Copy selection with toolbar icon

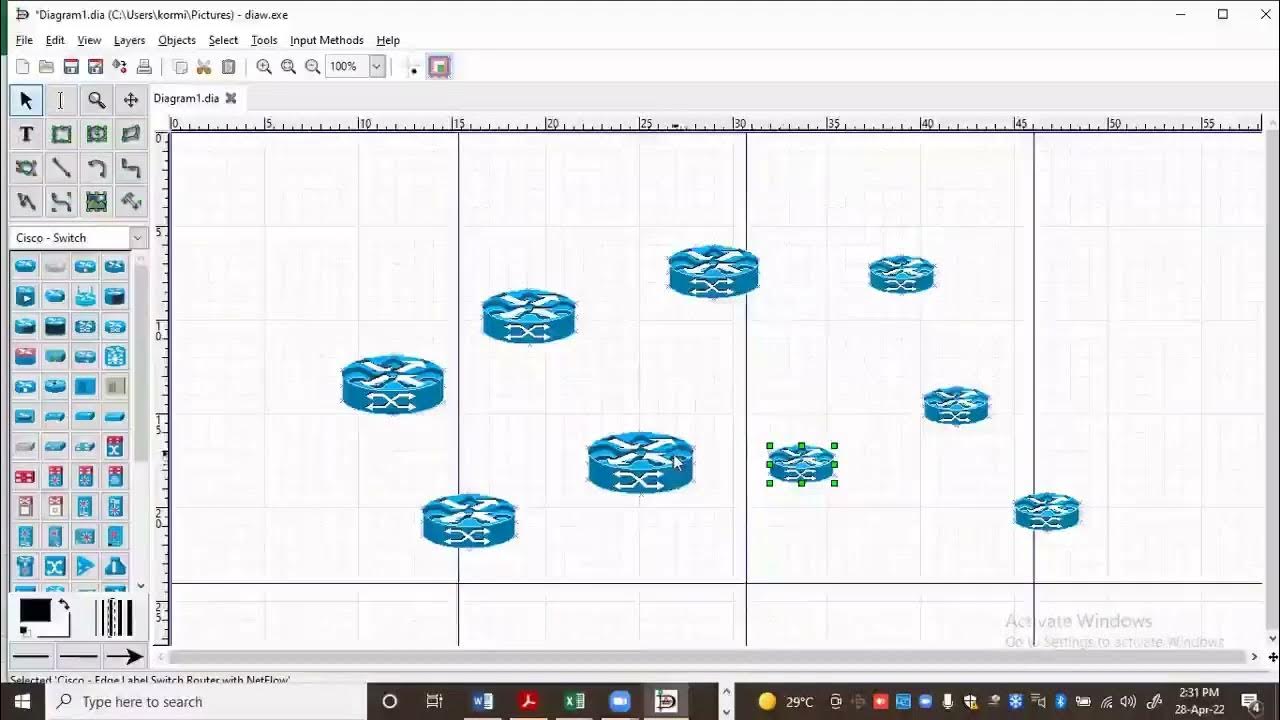click(x=180, y=67)
